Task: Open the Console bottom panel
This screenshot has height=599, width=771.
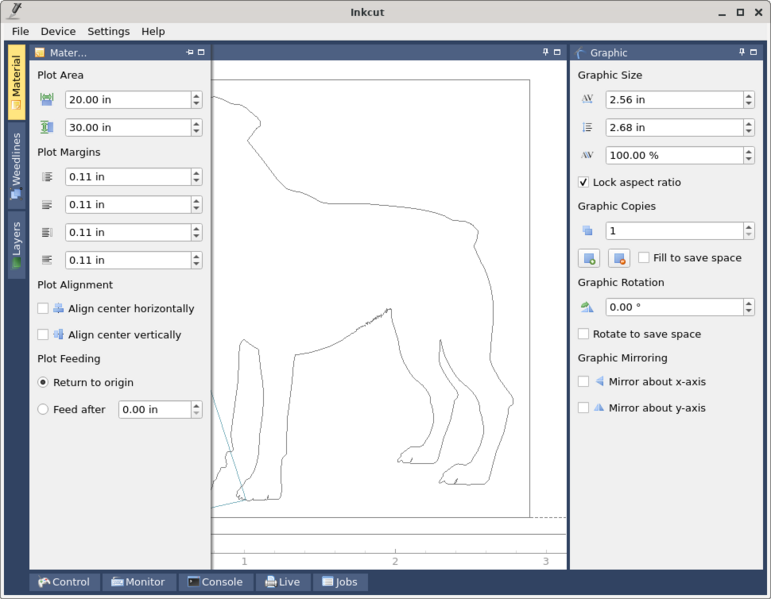Action: tap(215, 582)
